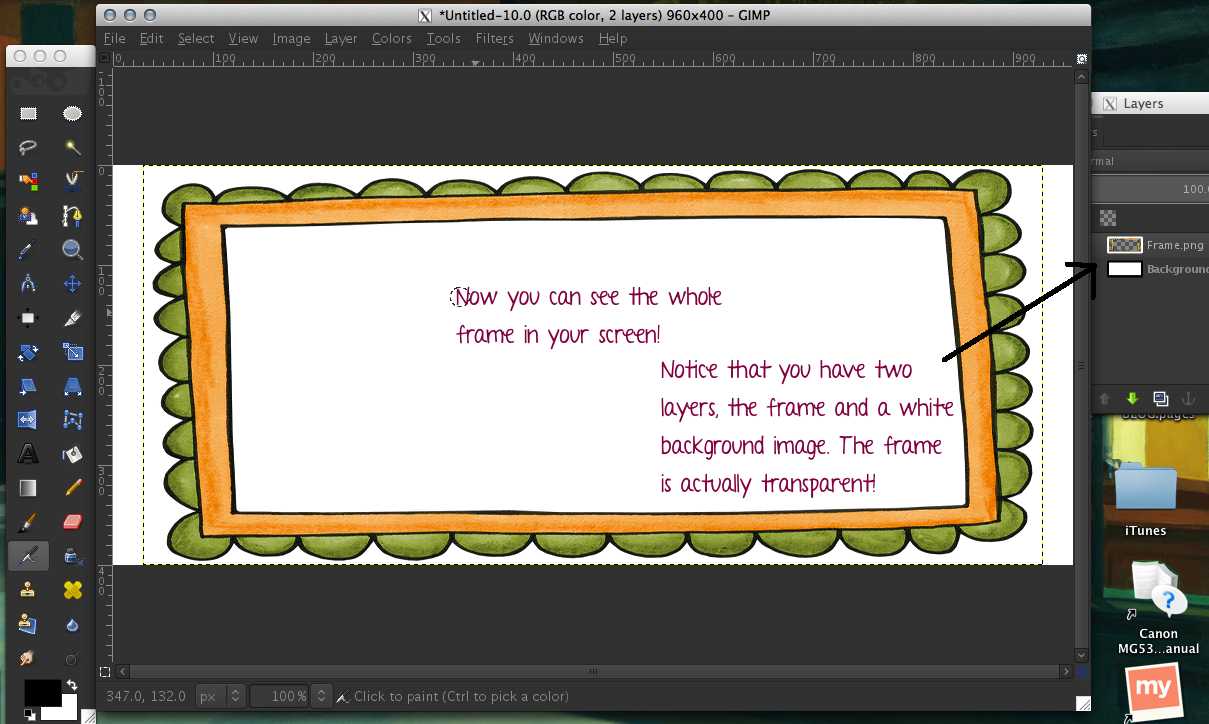Viewport: 1209px width, 724px height.
Task: Click the duplicate layer button
Action: coord(1160,398)
